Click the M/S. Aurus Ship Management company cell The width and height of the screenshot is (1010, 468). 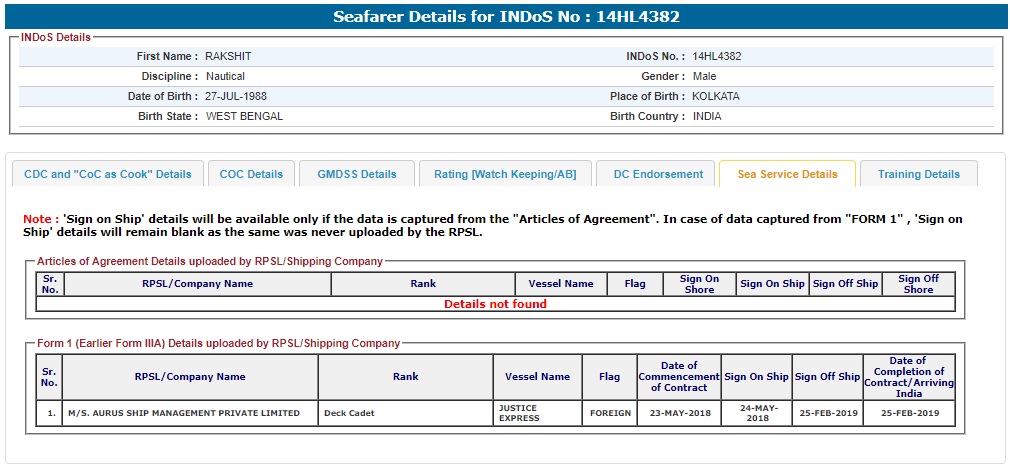(183, 413)
